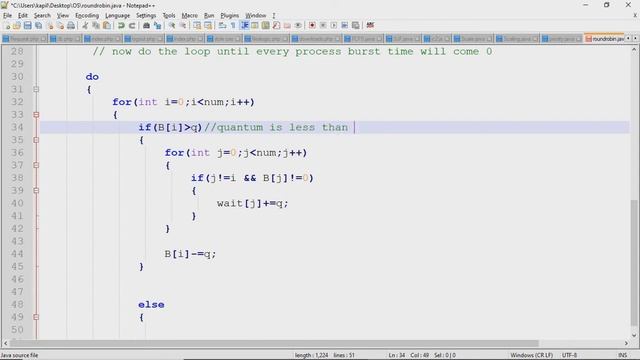Click the Paste clipboard icon
This screenshot has height=360, width=640.
point(107,25)
